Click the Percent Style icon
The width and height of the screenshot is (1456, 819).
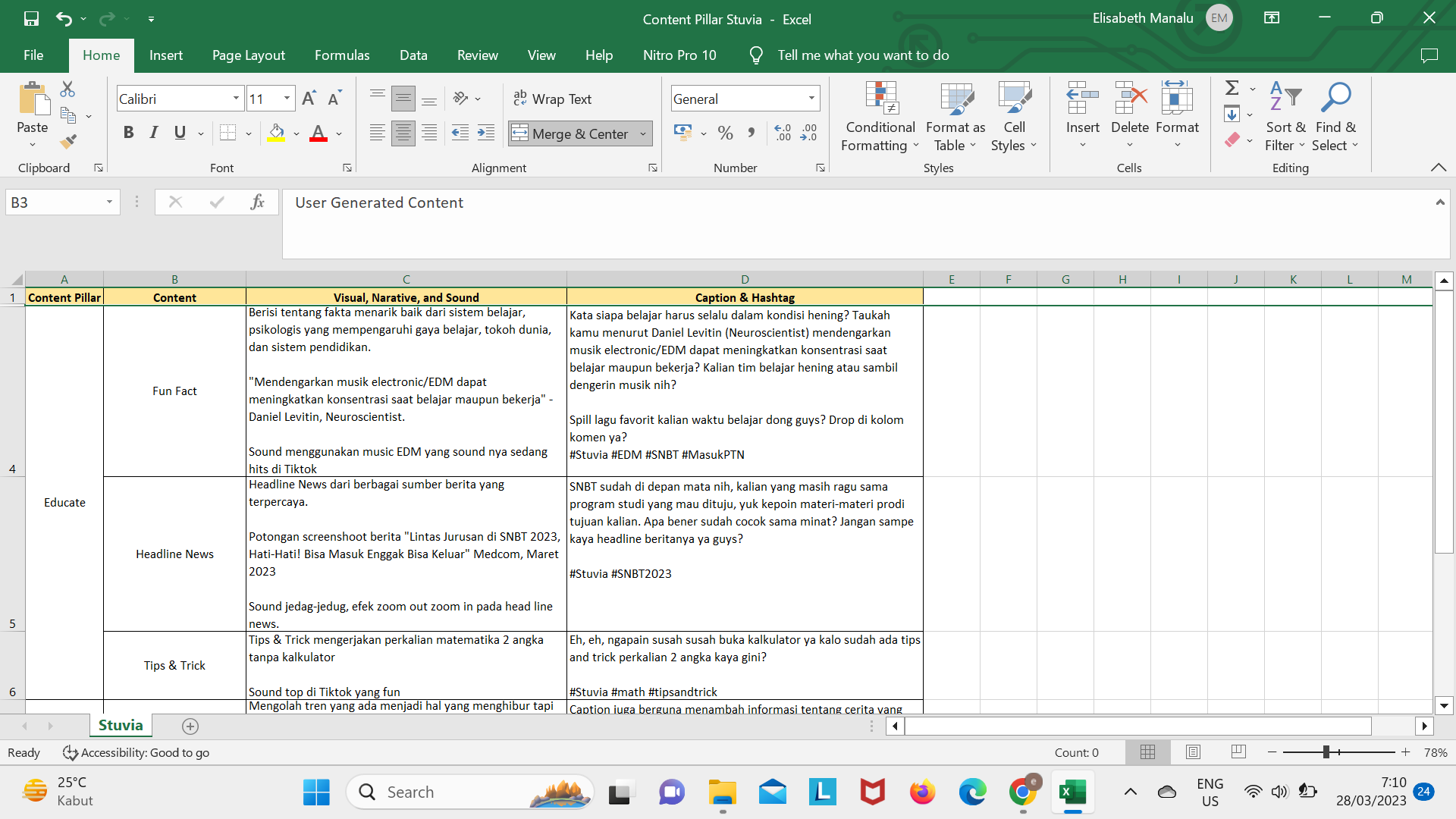725,133
